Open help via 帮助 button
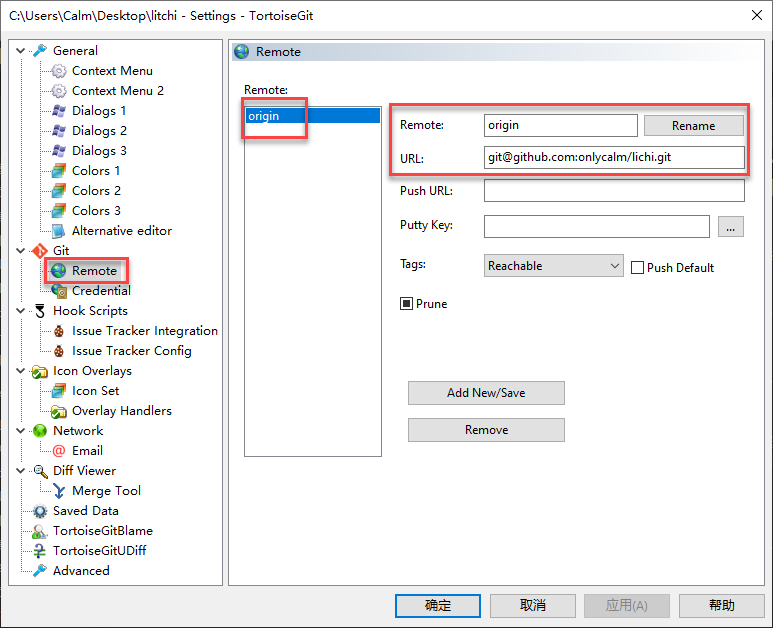The height and width of the screenshot is (628, 773). coord(722,605)
